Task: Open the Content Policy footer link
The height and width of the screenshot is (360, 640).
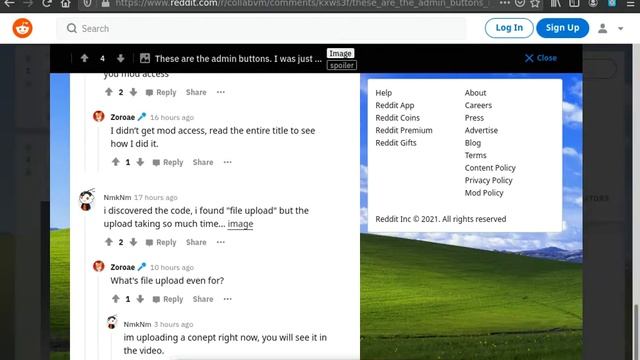Action: (490, 168)
